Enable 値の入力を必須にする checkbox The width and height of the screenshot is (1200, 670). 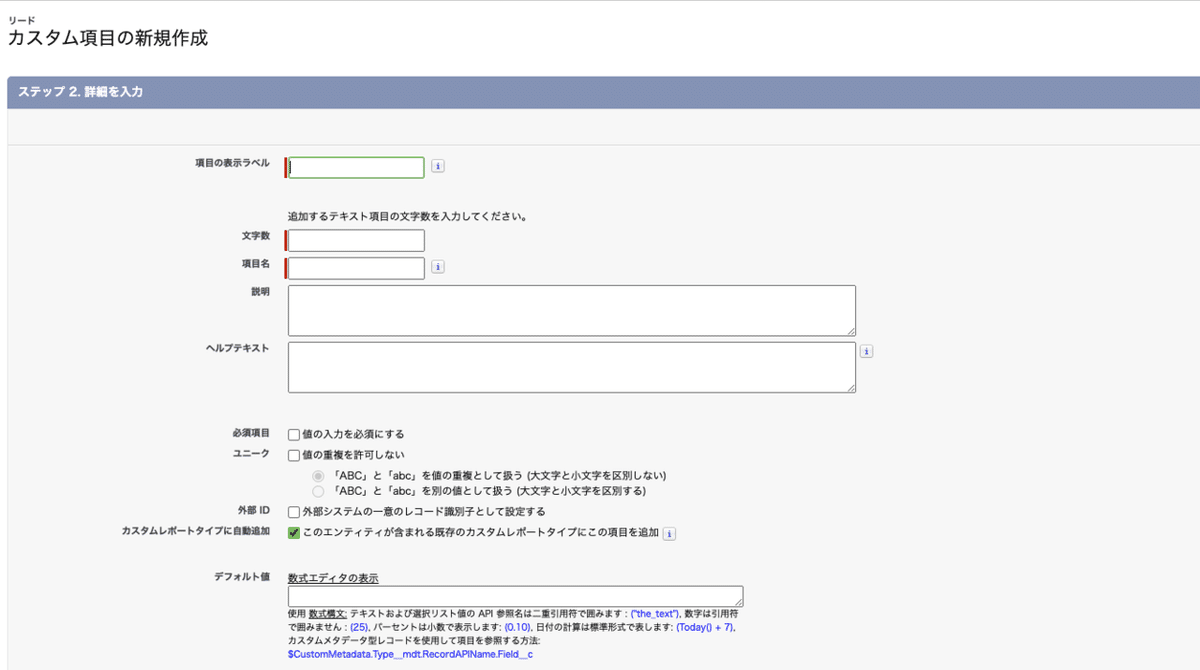(x=292, y=433)
